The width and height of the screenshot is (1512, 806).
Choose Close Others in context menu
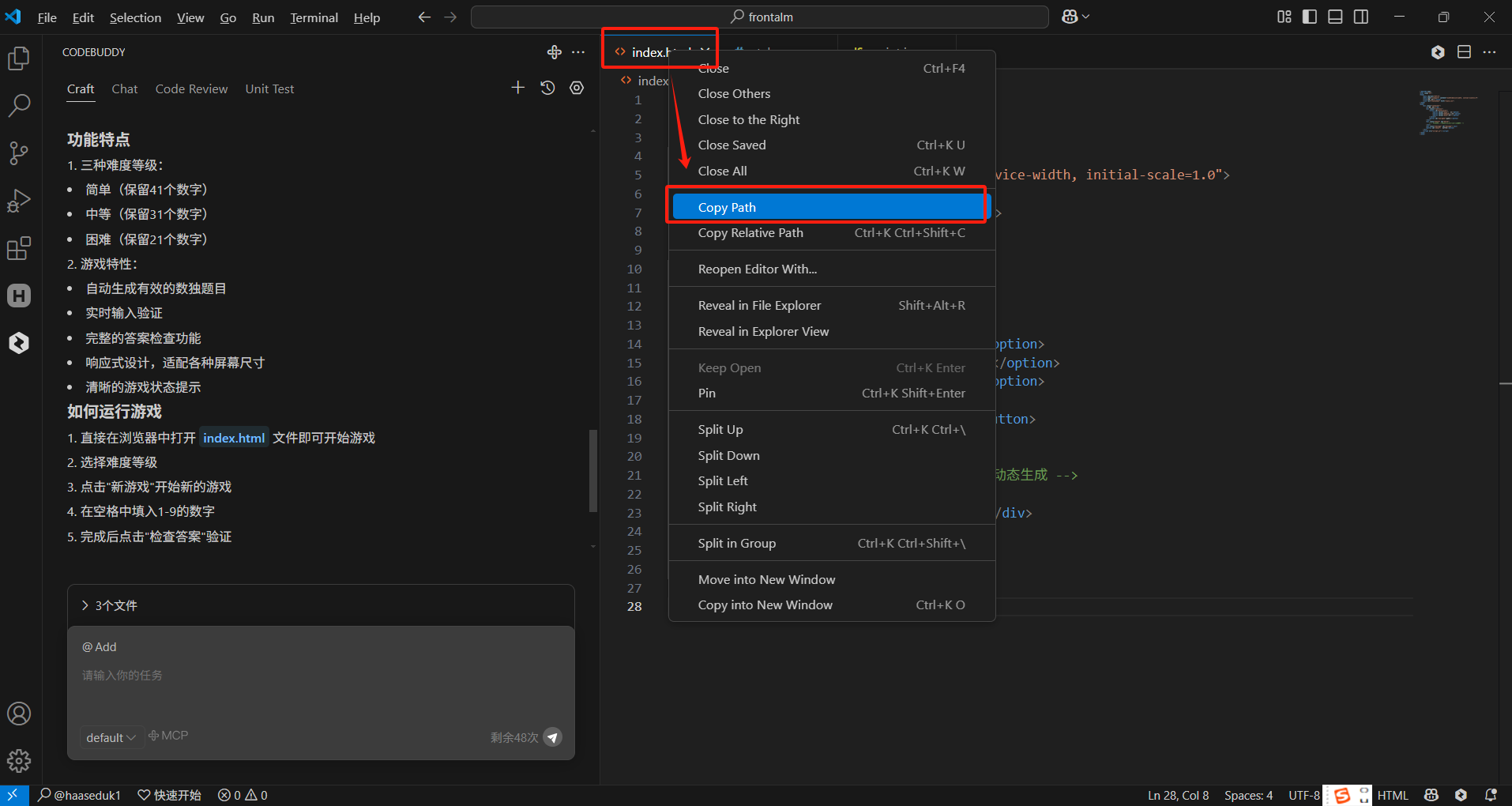[x=831, y=93]
